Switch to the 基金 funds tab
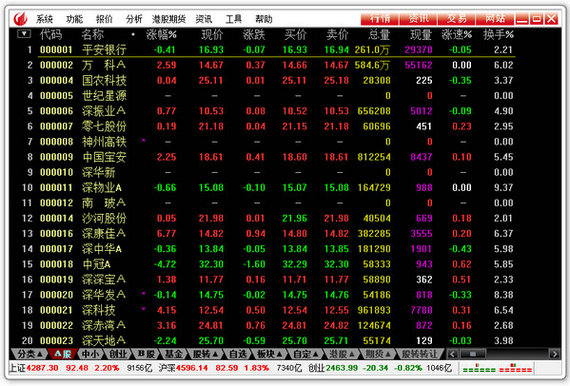This screenshot has height=386, width=570. pos(173,354)
